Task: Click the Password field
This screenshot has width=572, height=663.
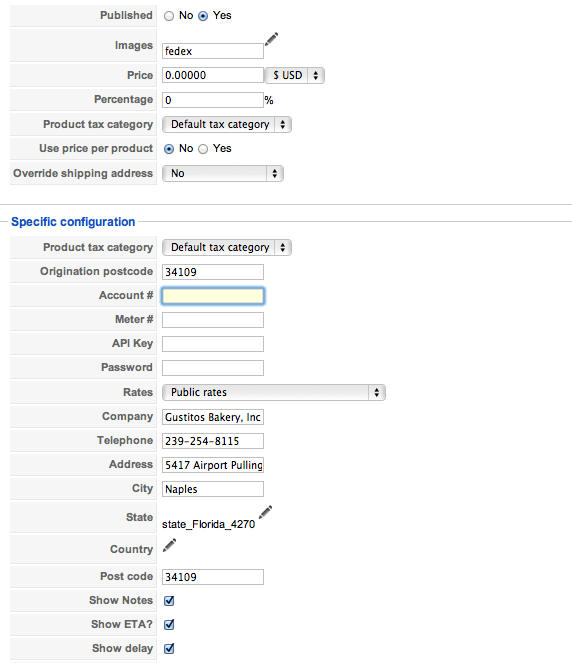Action: (x=213, y=368)
